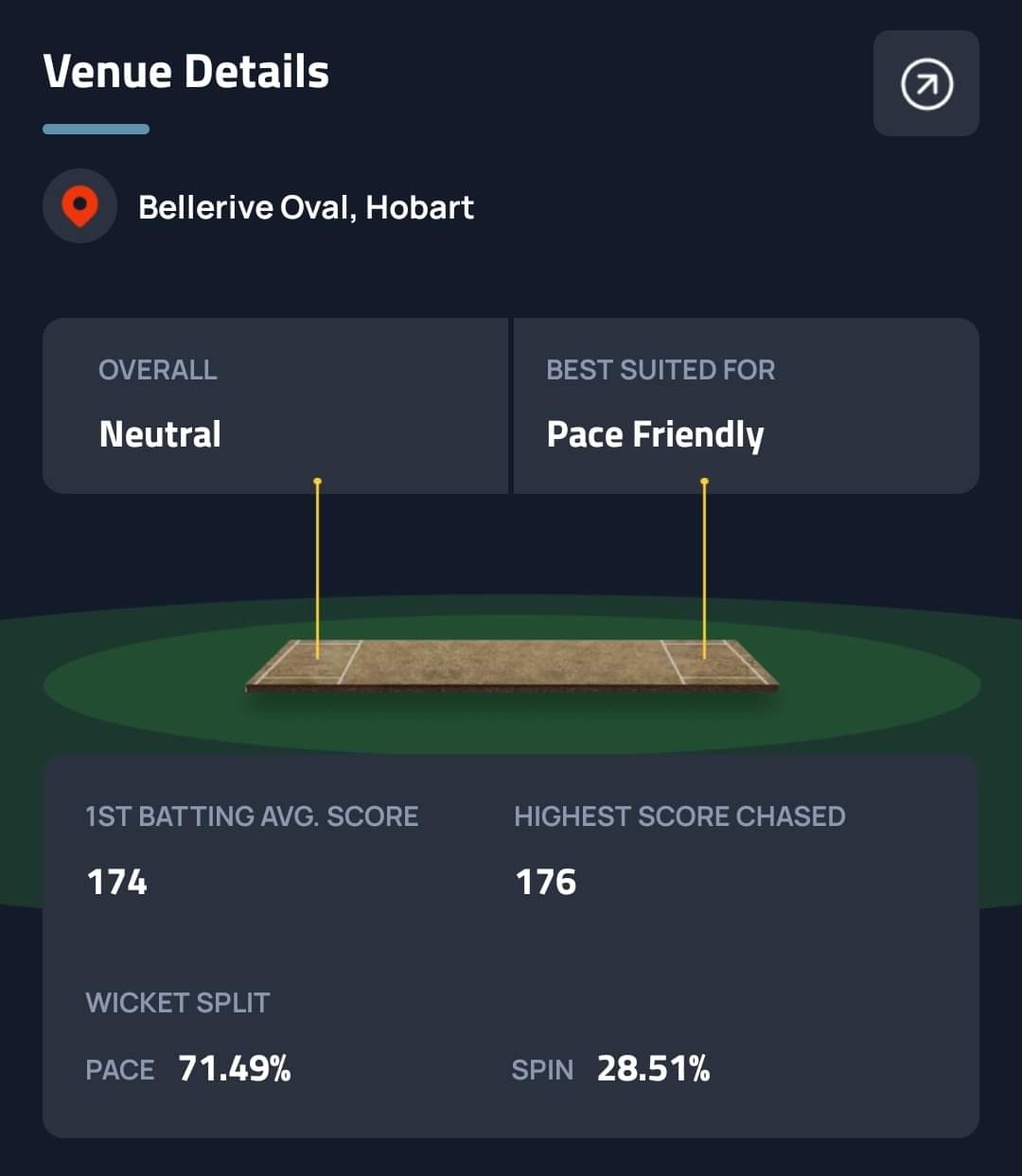The height and width of the screenshot is (1176, 1022).
Task: Select the Neutral overall rating
Action: coord(160,434)
